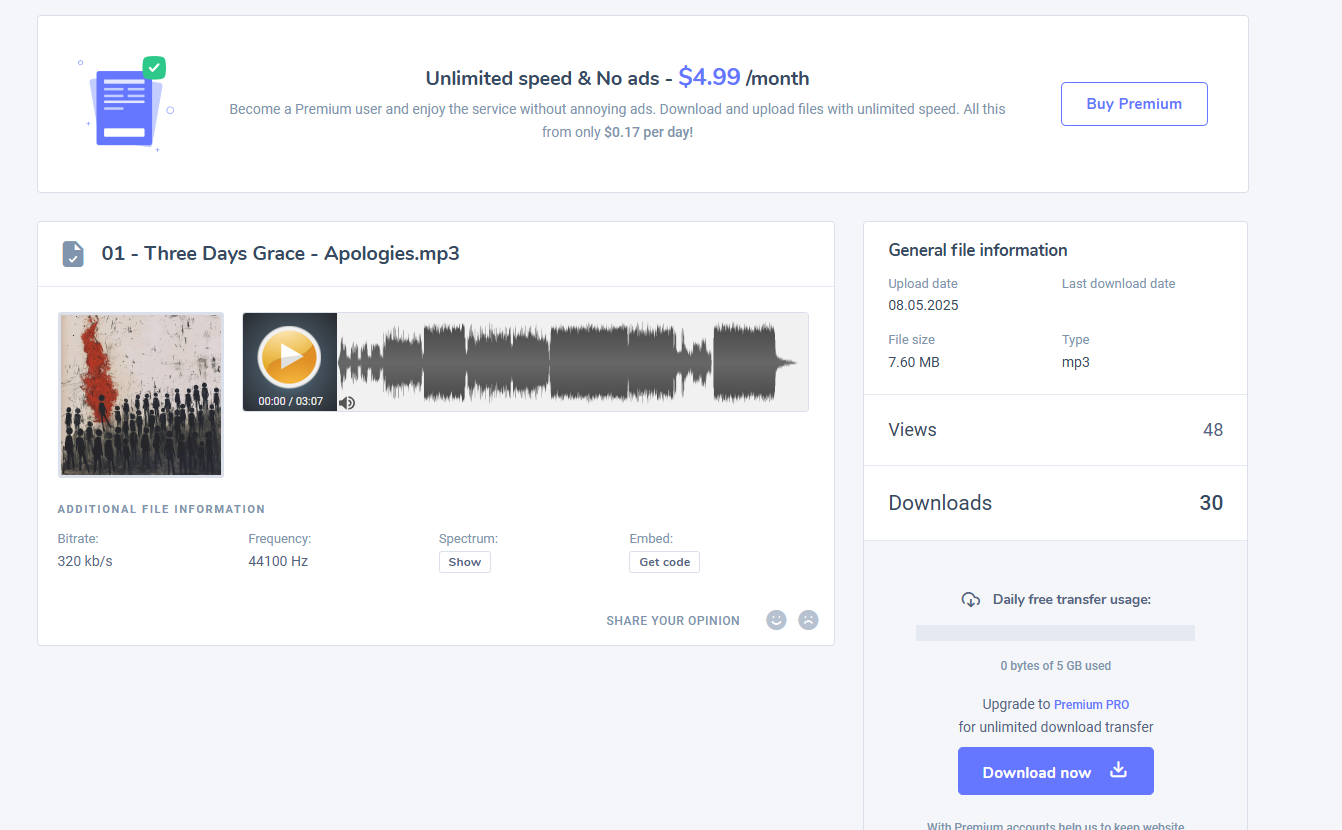Click the $4.99 price text
The width and height of the screenshot is (1342, 830).
click(709, 77)
